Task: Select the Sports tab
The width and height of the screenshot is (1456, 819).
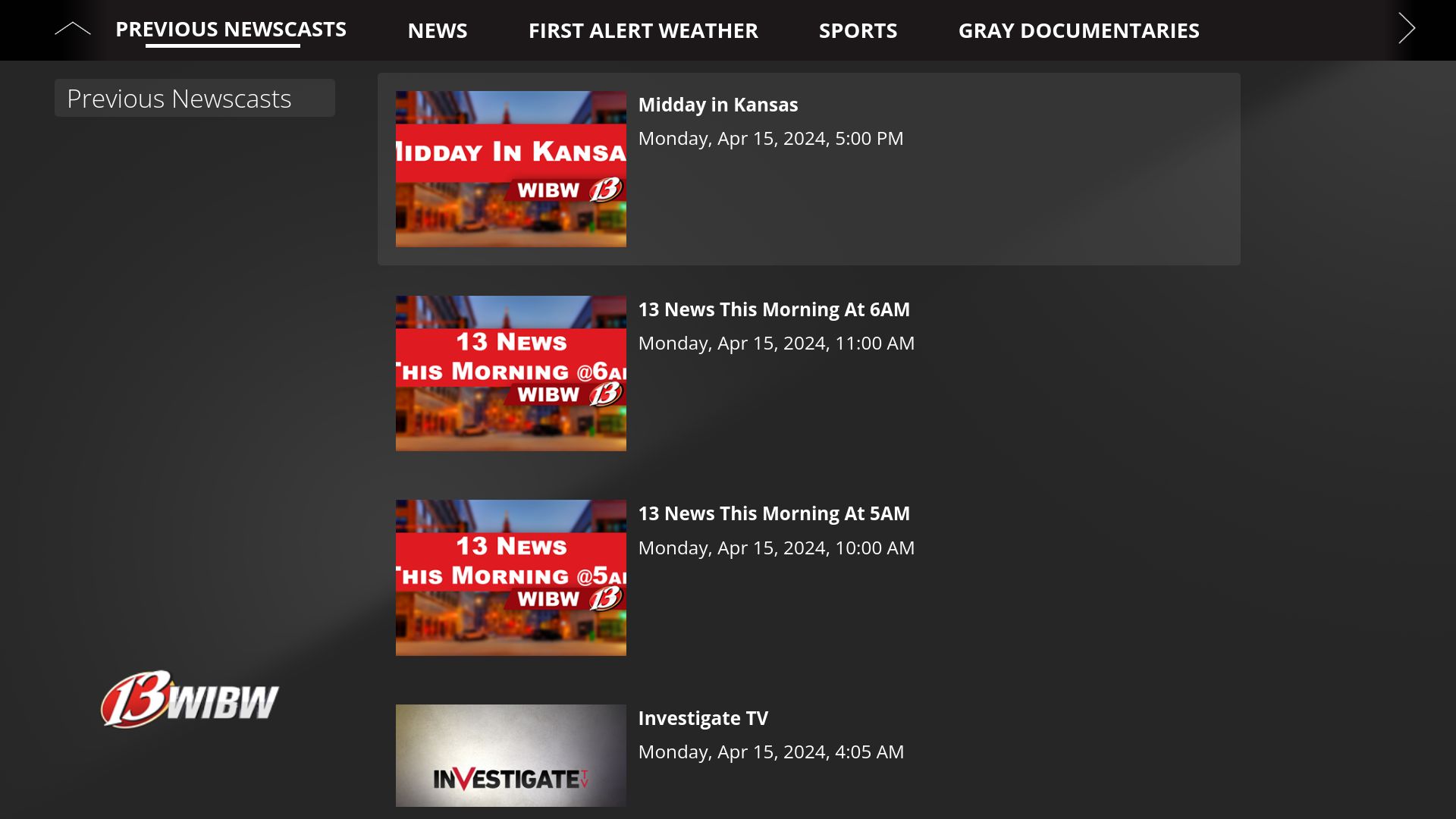Action: (858, 30)
